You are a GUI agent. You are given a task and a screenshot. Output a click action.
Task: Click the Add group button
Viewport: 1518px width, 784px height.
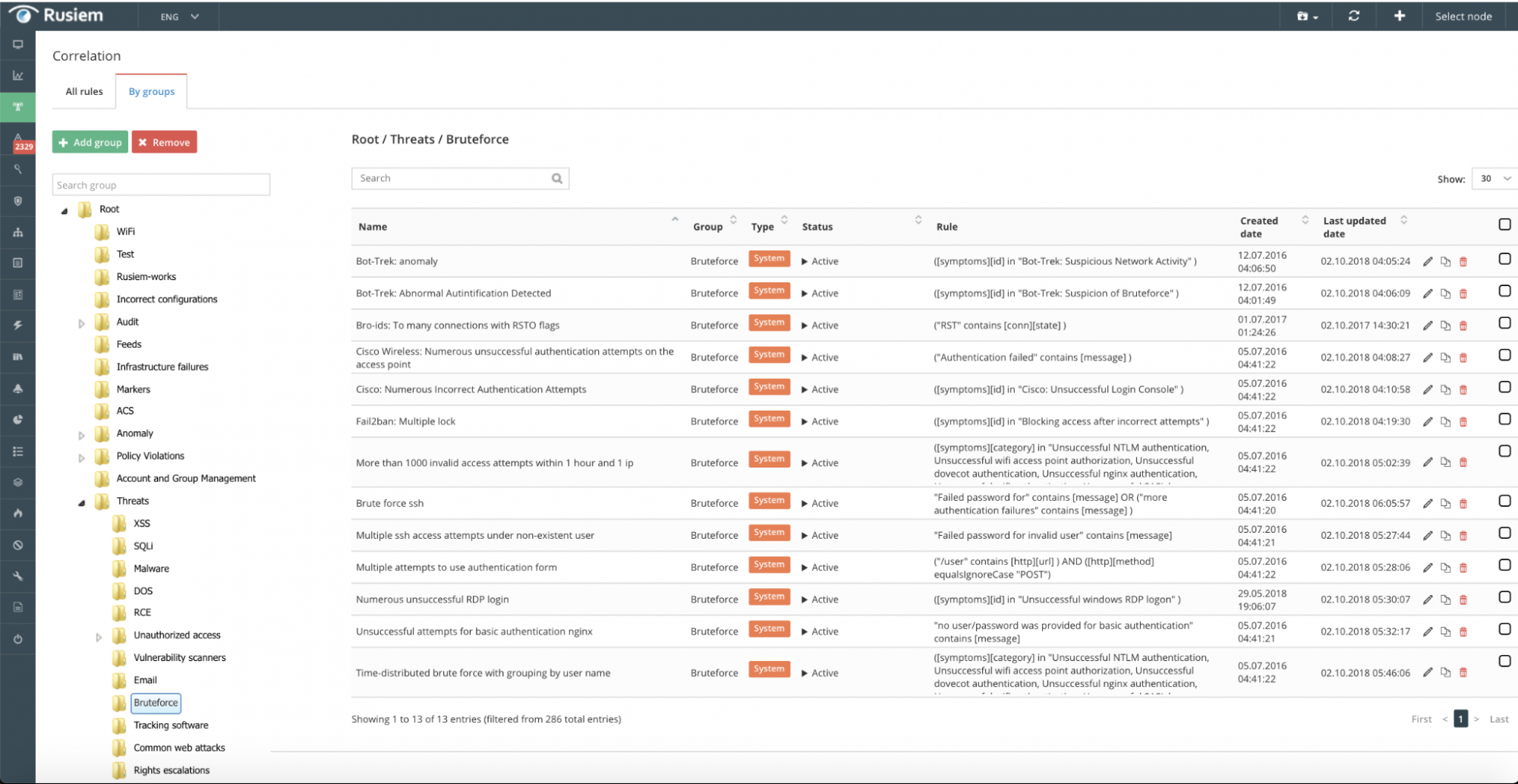pyautogui.click(x=90, y=143)
